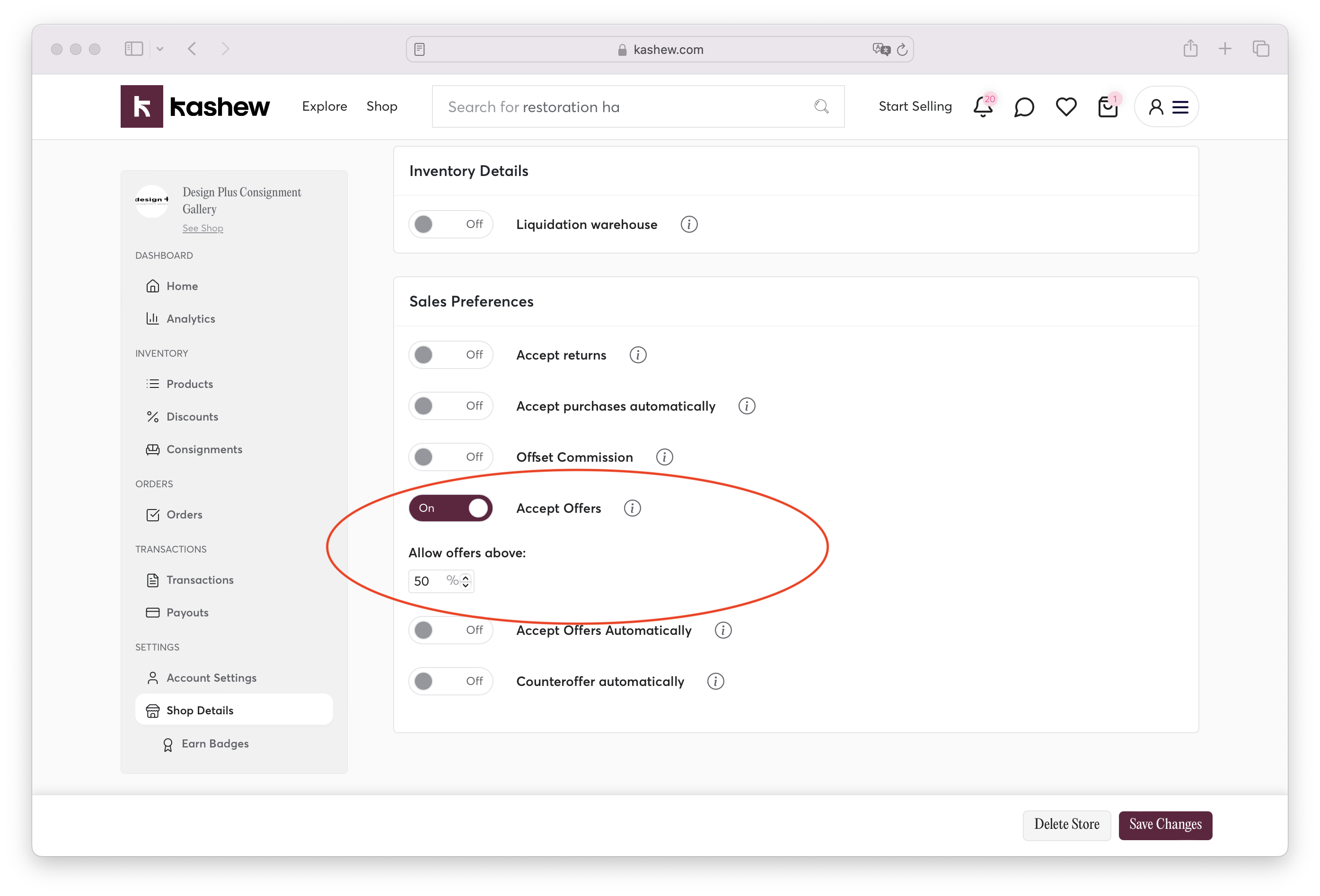This screenshot has height=896, width=1320.
Task: Click the restoration hardware search field
Action: [625, 107]
